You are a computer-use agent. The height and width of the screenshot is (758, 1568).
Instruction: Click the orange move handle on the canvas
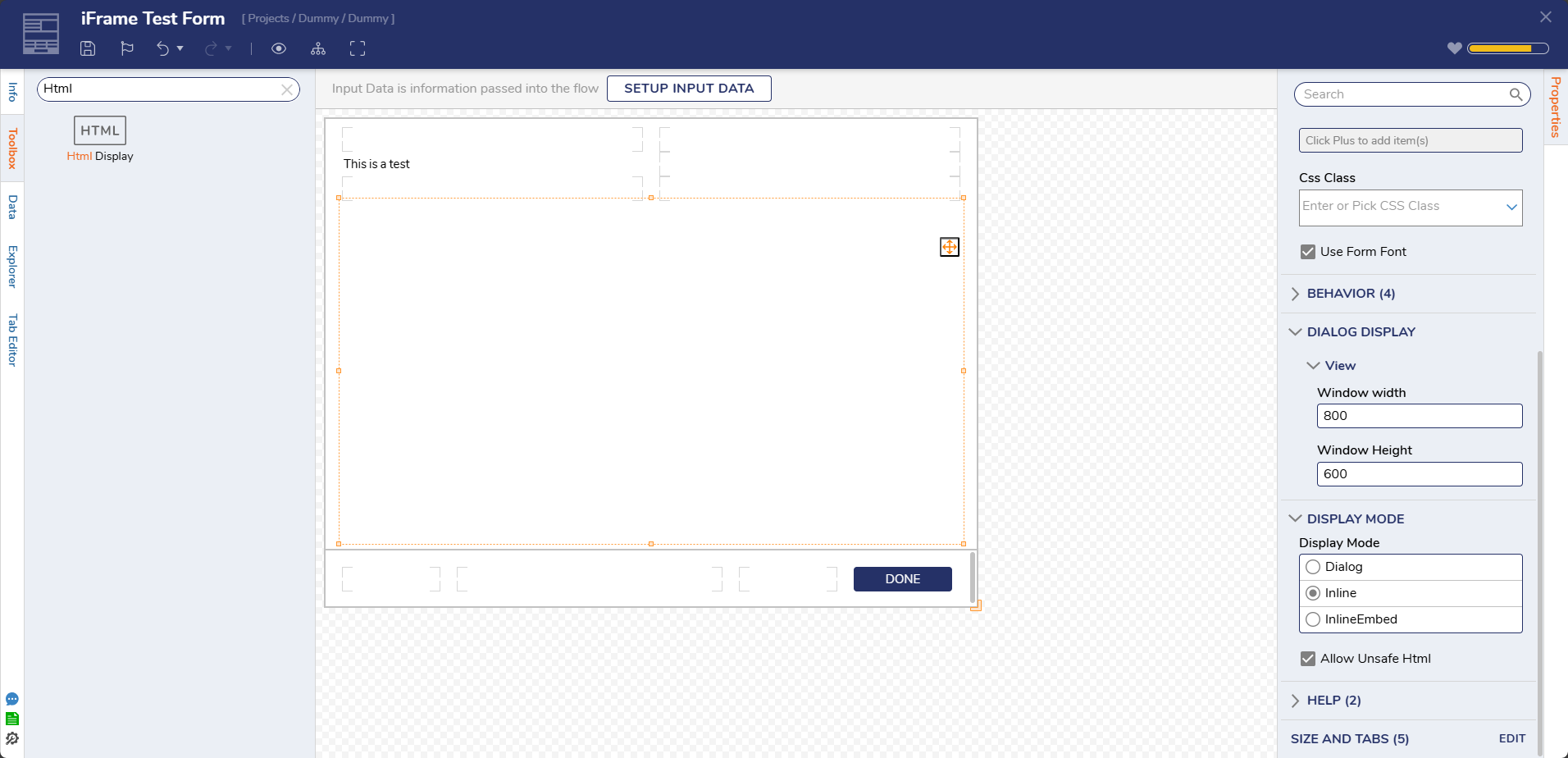tap(949, 247)
